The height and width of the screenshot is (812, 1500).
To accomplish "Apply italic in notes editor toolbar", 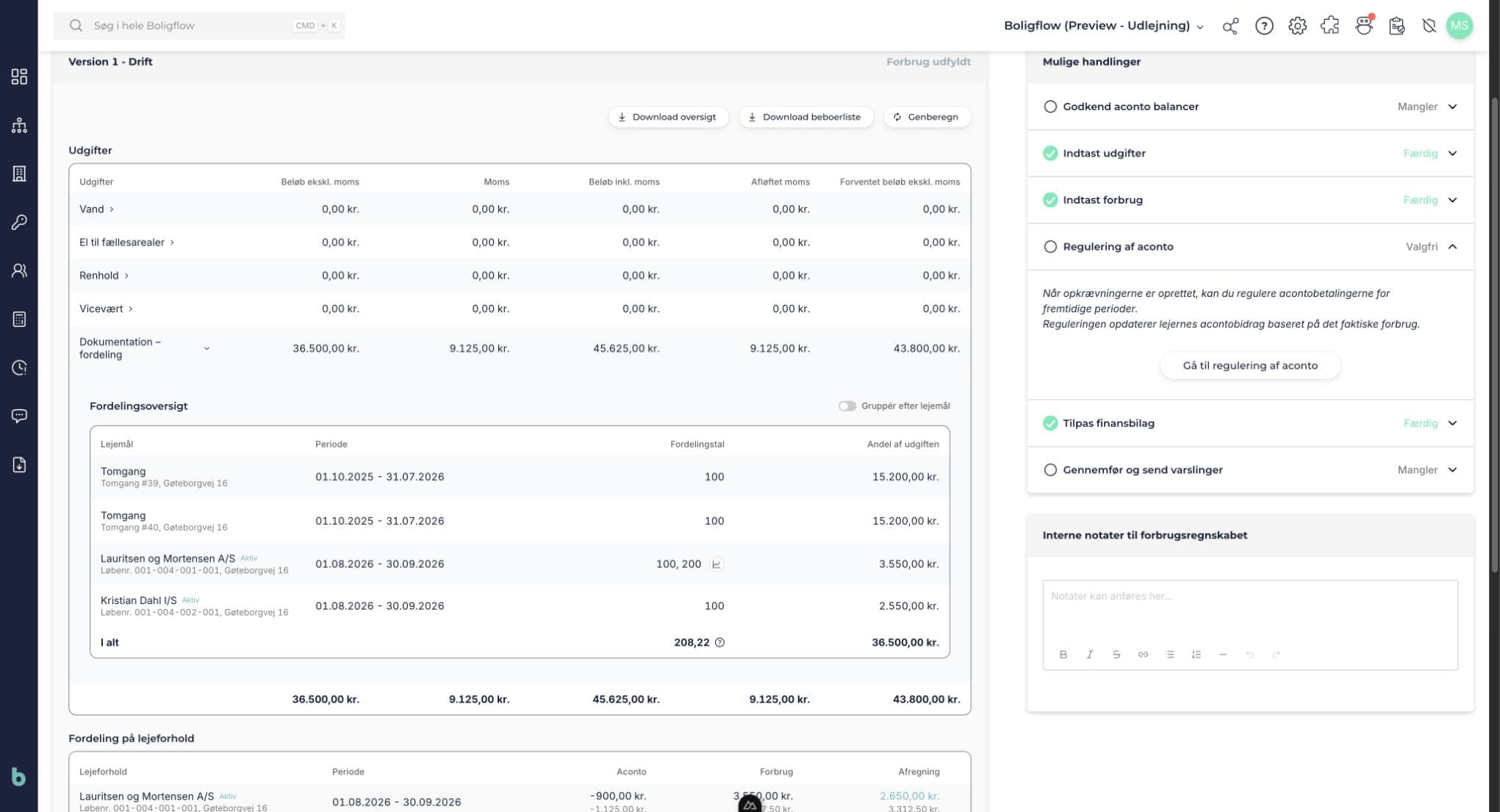I will coord(1089,655).
